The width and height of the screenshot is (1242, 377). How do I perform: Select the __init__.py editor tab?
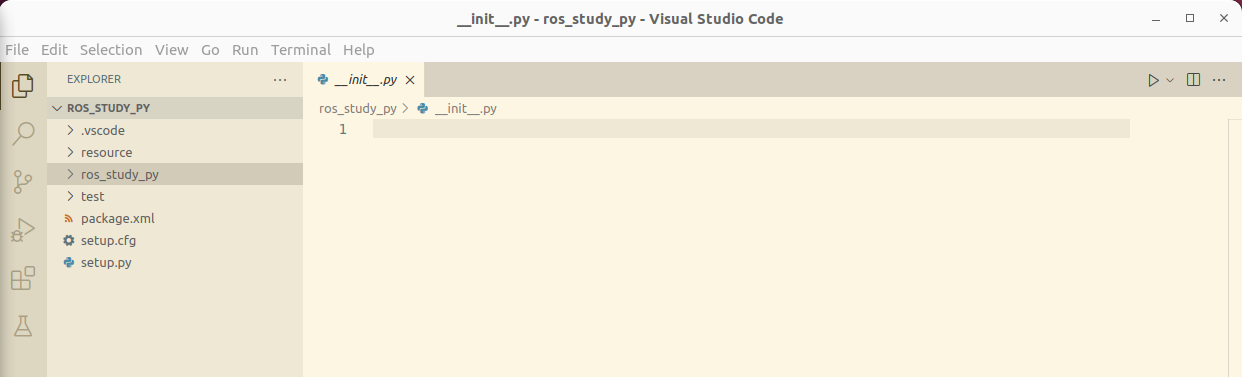coord(365,80)
